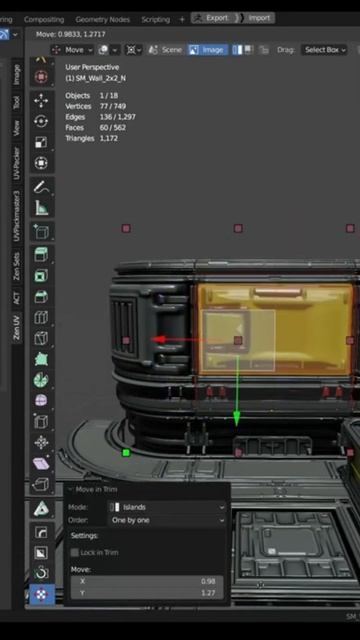Adjust the Move X value slider

point(147,581)
